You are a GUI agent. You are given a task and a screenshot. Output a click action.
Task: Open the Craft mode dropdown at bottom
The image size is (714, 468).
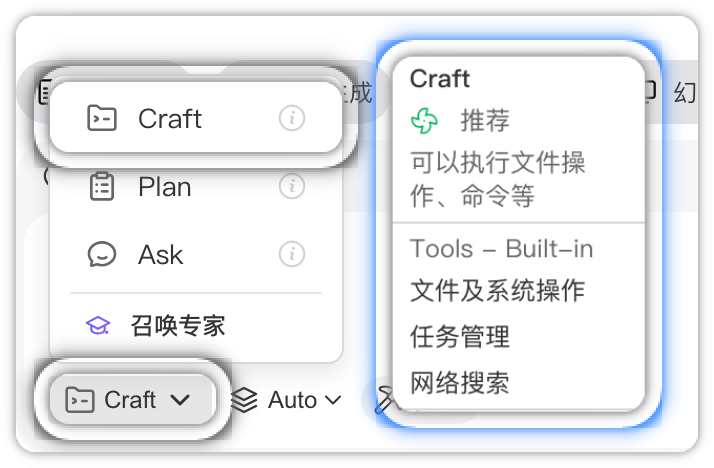click(129, 400)
